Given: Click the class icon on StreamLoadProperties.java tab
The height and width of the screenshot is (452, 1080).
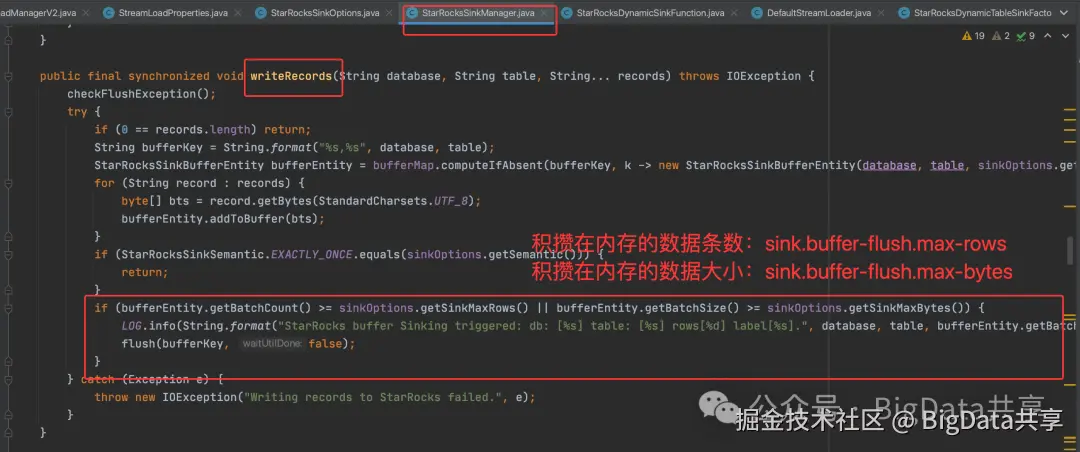Looking at the screenshot, I should pos(108,12).
